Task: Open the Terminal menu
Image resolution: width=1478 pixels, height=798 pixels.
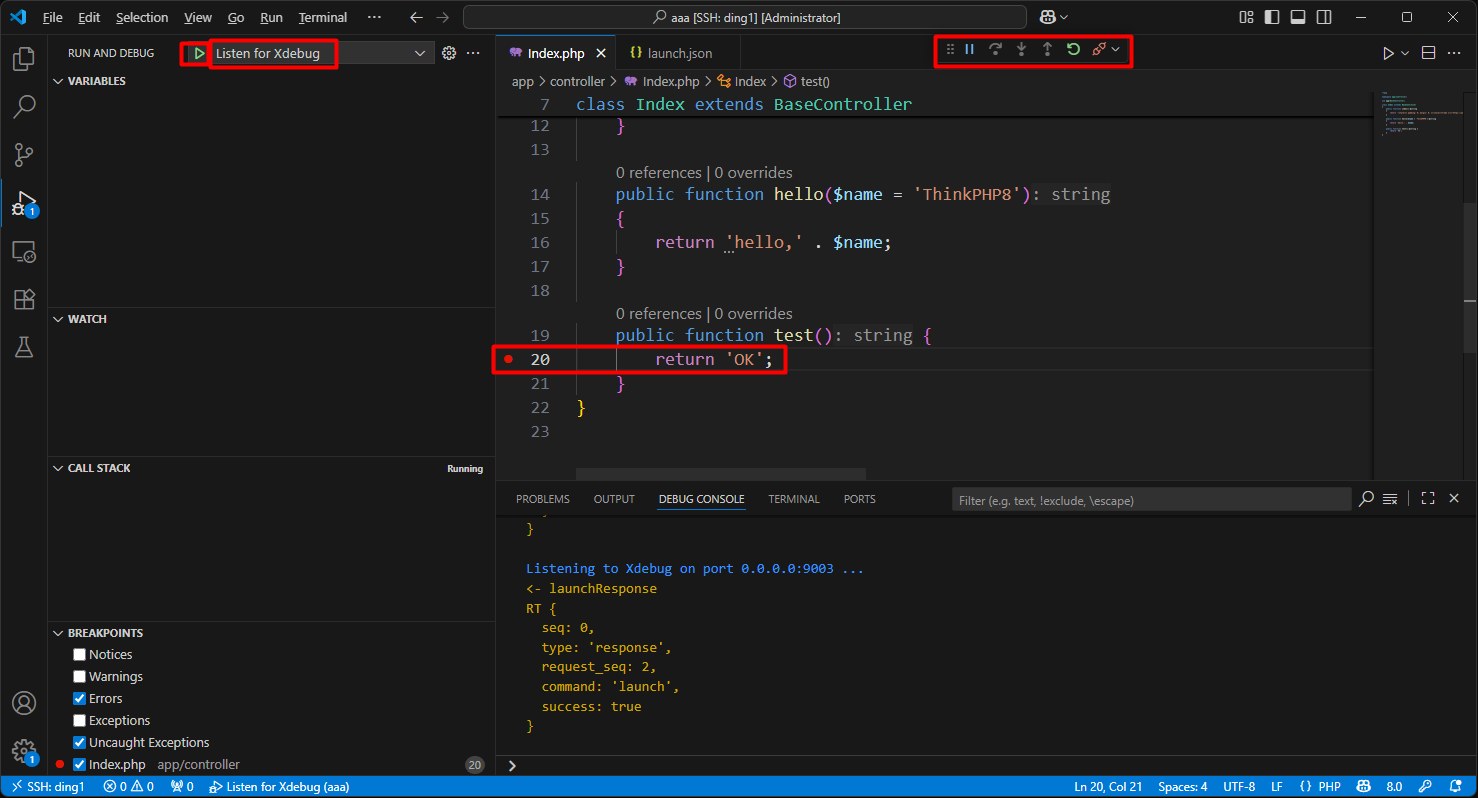Action: click(x=323, y=17)
